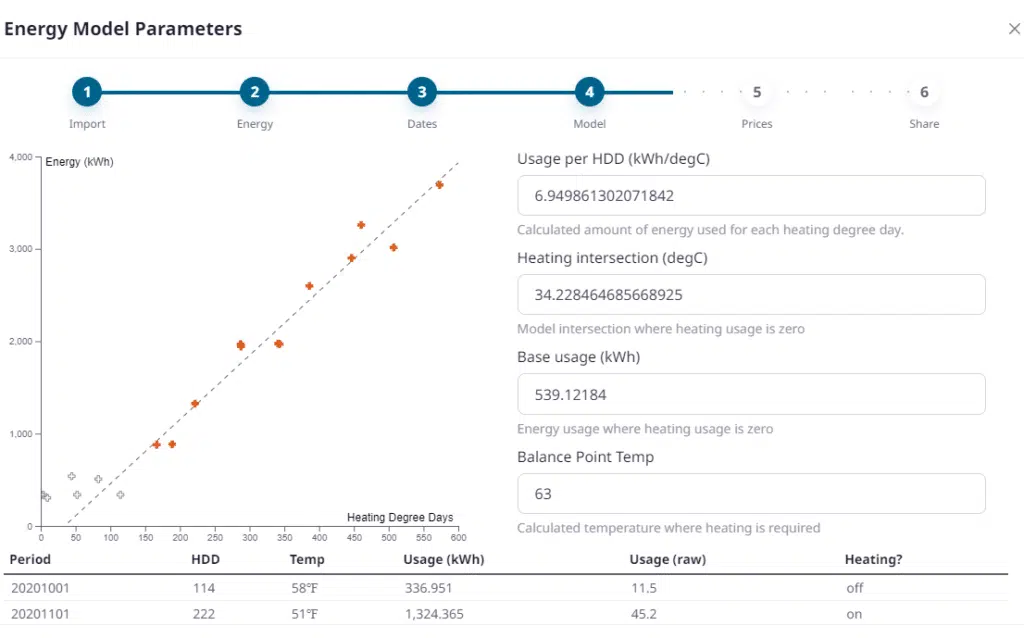Close the Energy Model Parameters dialog
The image size is (1024, 638).
pos(1014,29)
